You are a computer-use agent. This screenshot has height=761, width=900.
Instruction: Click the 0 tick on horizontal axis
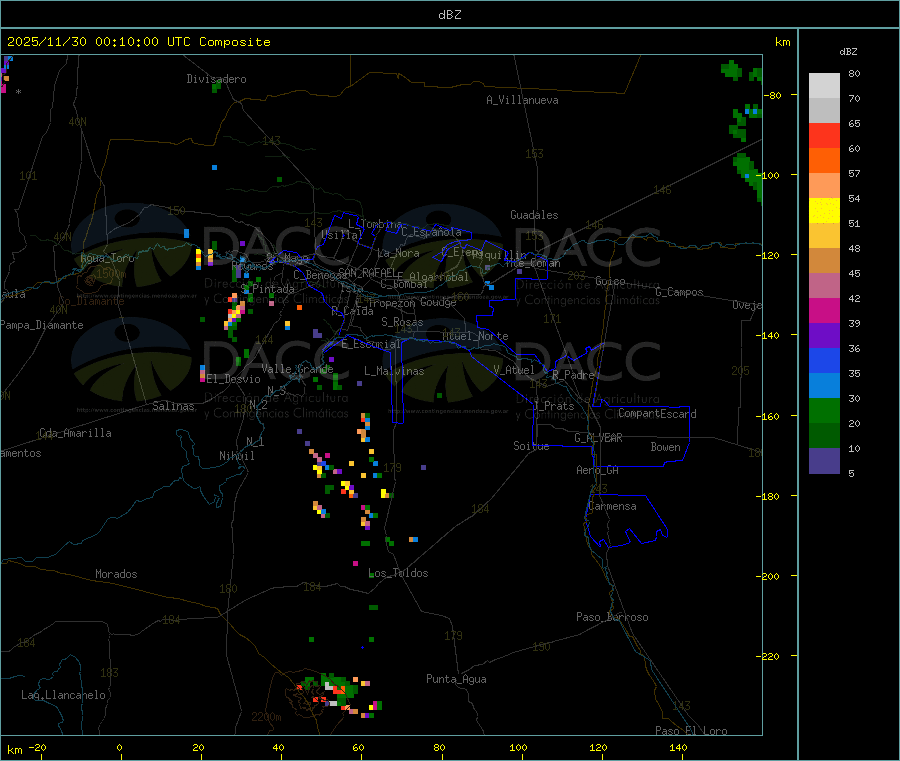pos(119,747)
